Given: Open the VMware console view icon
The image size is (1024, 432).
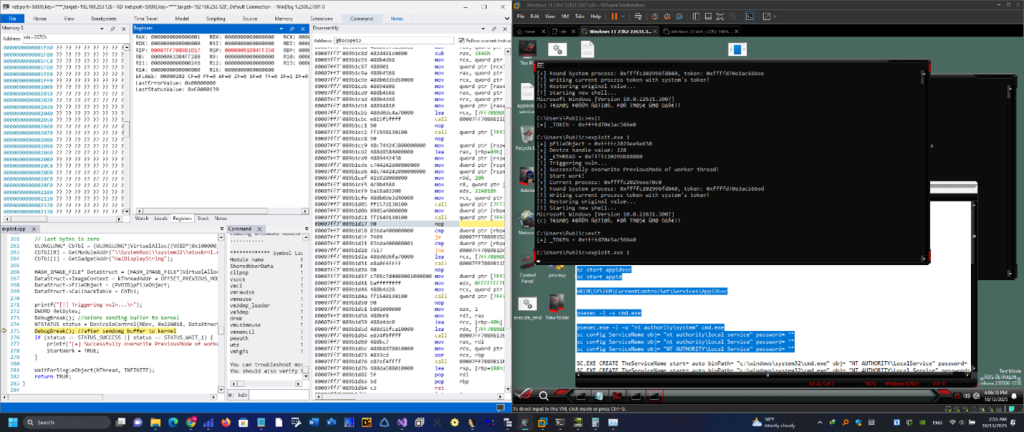Looking at the screenshot, I should tap(750, 16).
